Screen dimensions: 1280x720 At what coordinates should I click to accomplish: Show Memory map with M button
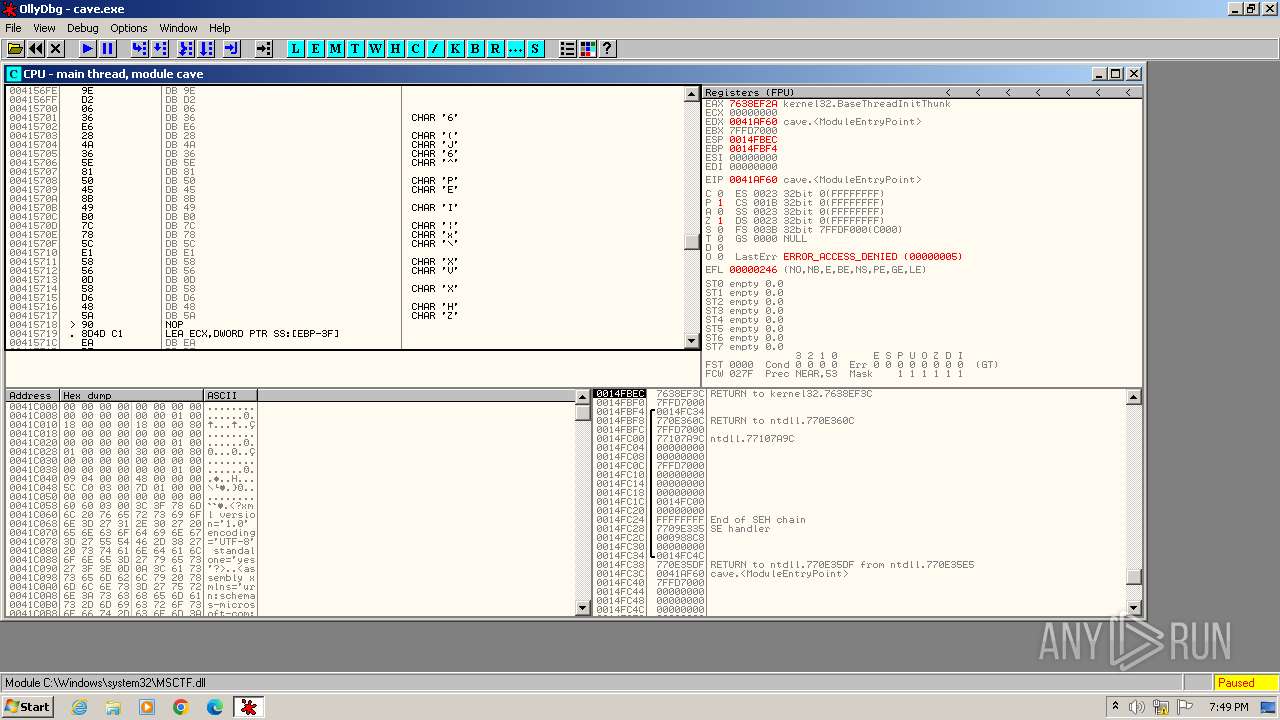click(336, 48)
